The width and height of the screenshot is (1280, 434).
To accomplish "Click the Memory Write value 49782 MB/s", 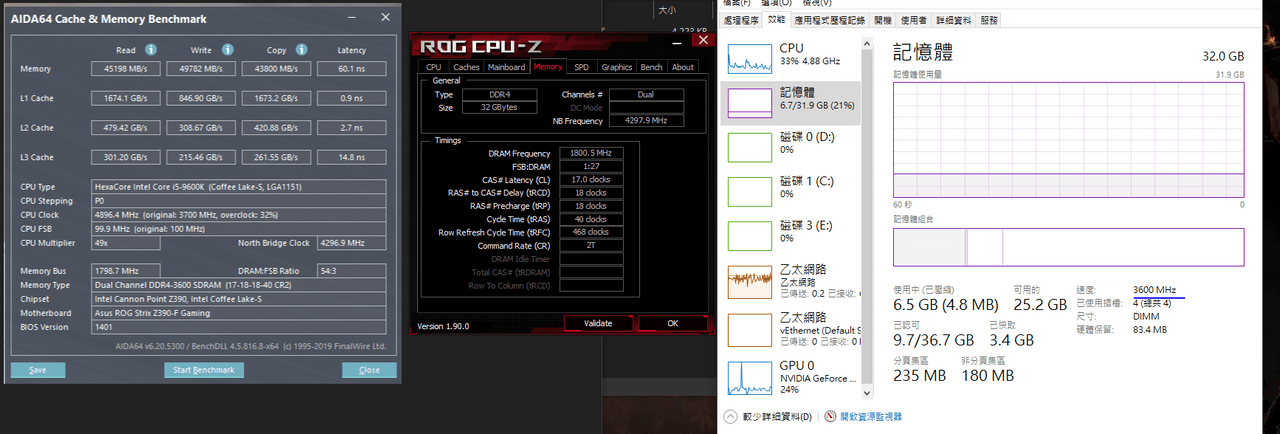I will click(x=202, y=69).
